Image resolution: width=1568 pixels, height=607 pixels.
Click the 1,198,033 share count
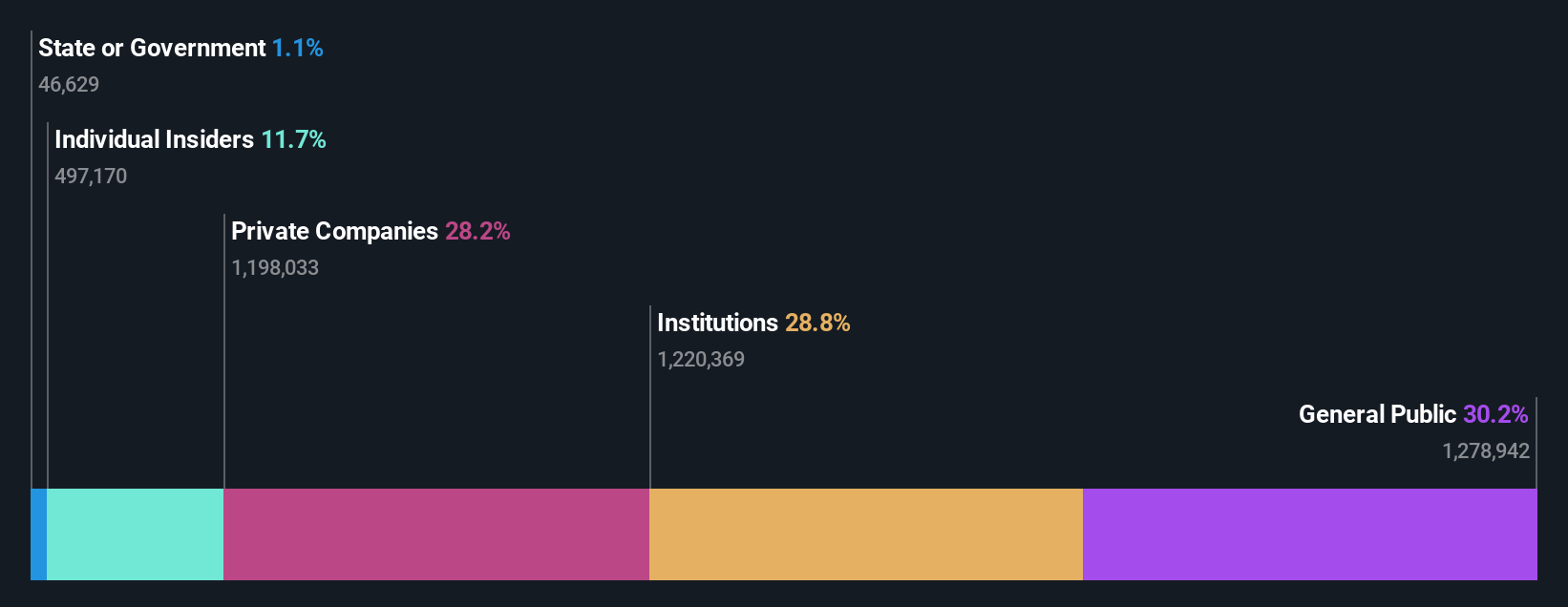point(275,267)
